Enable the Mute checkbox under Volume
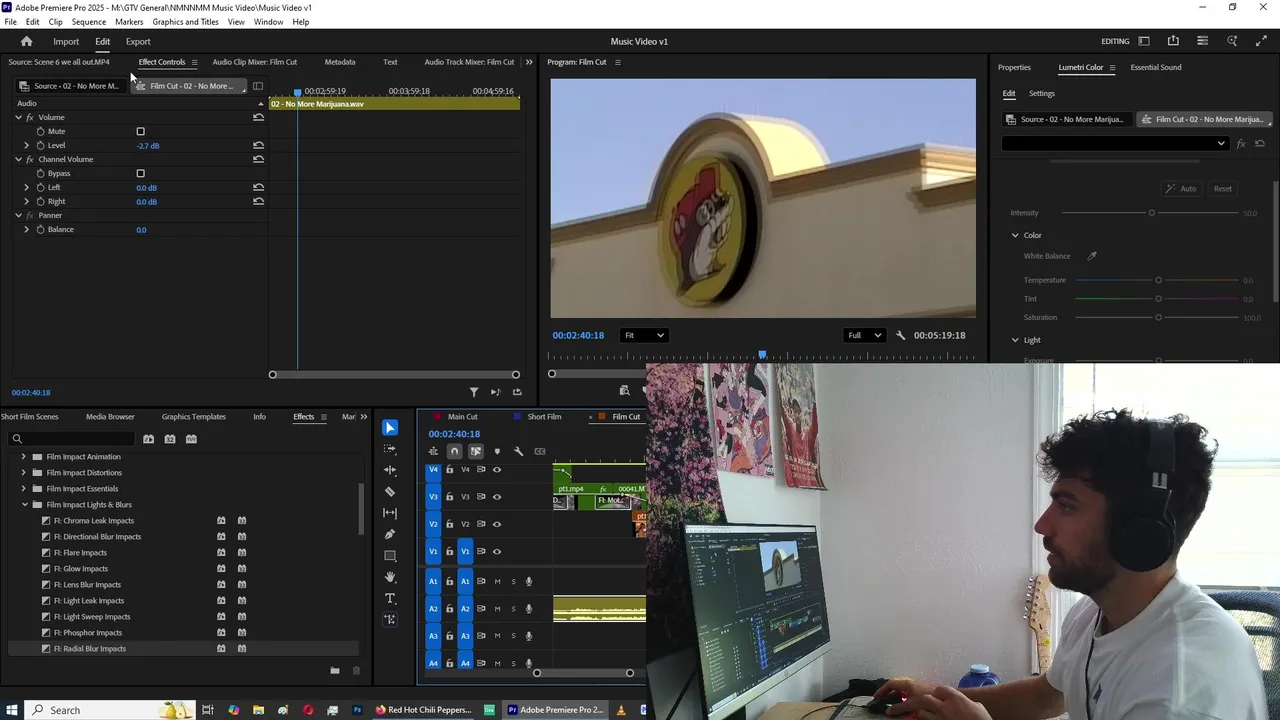Viewport: 1280px width, 720px height. pyautogui.click(x=140, y=131)
